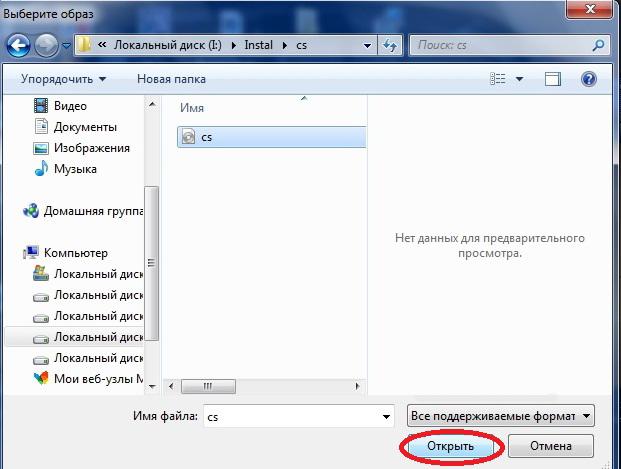The image size is (621, 469).
Task: Open 'Все поддерживаемые формат' file type dropdown
Action: (501, 416)
